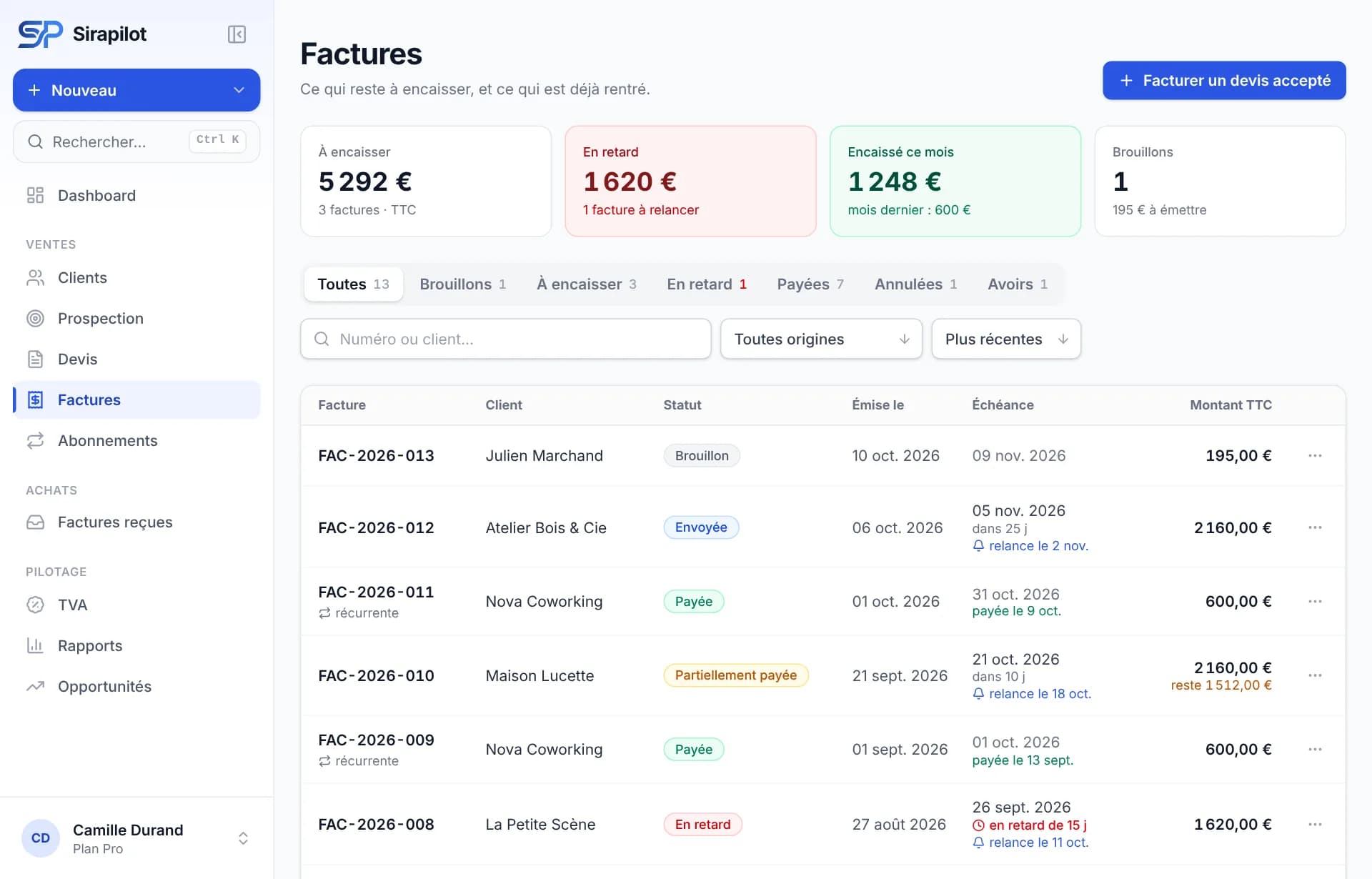1372x879 pixels.
Task: Switch to the En retard tab
Action: point(707,284)
